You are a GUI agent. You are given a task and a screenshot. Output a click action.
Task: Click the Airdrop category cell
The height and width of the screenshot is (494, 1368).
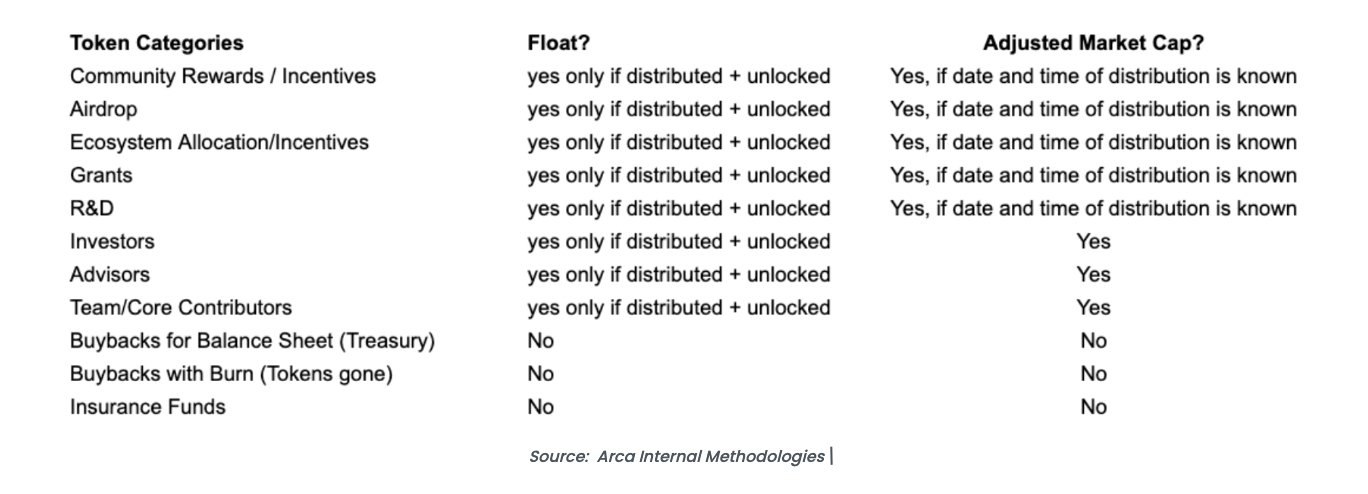(x=103, y=109)
